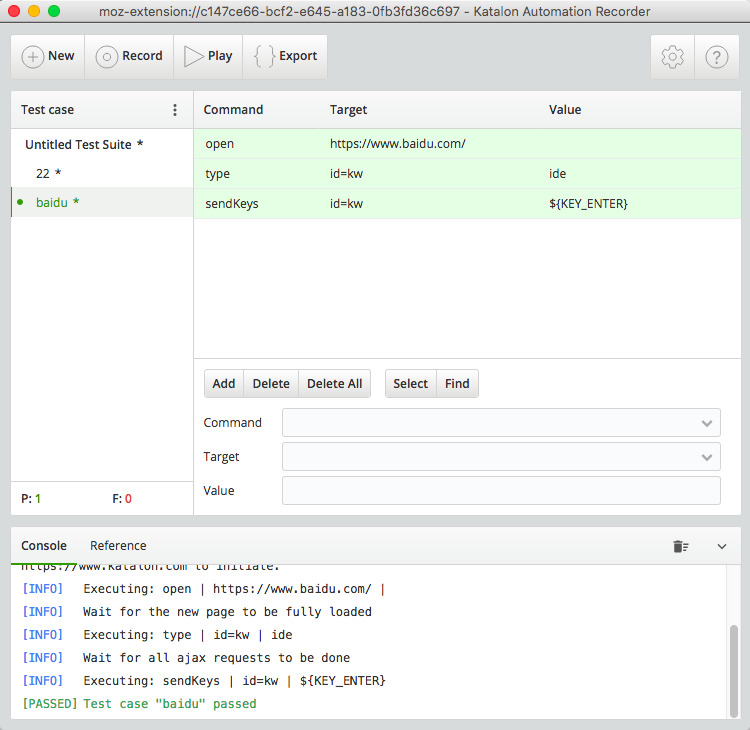
Task: Click the Select target button
Action: point(410,384)
